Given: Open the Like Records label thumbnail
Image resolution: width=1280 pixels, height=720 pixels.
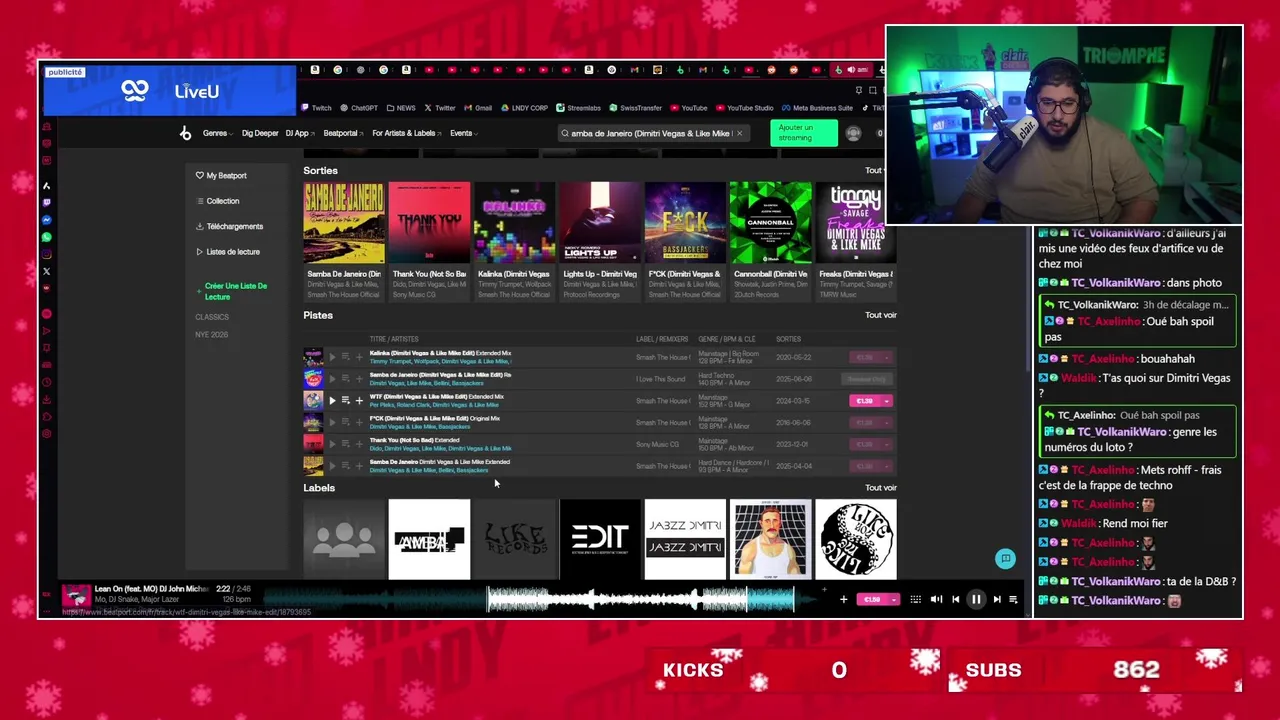Looking at the screenshot, I should coord(514,539).
